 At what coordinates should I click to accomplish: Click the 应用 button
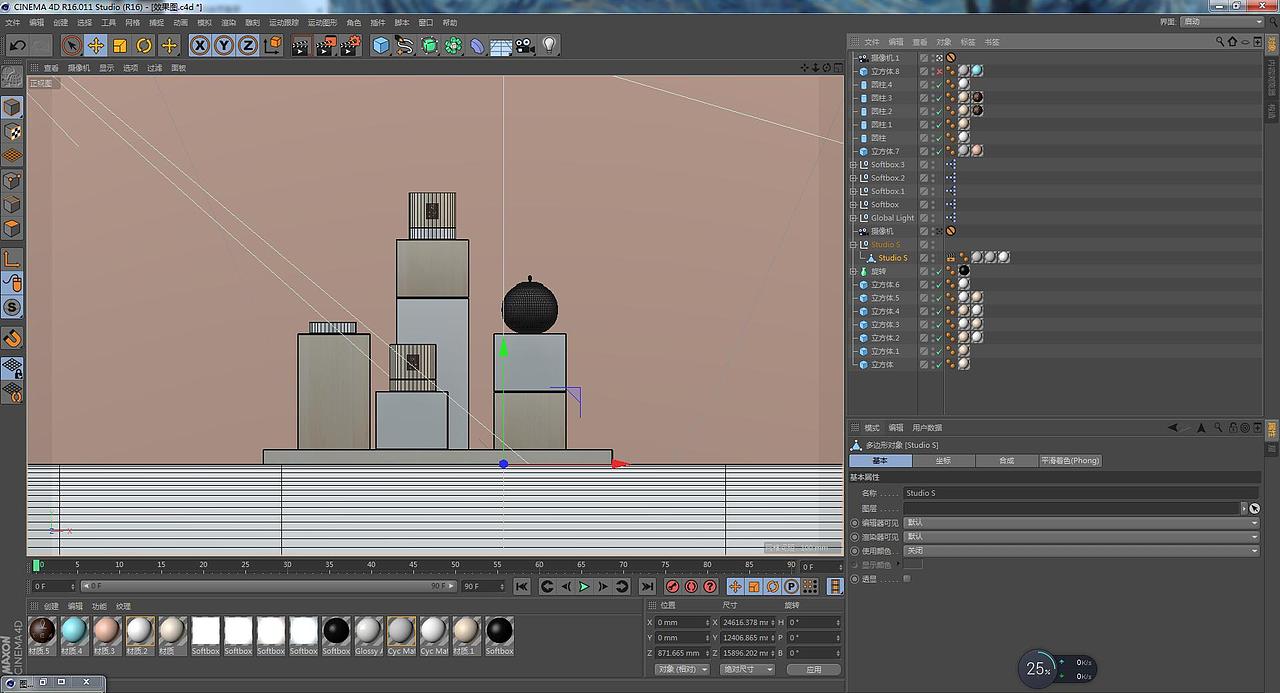813,669
